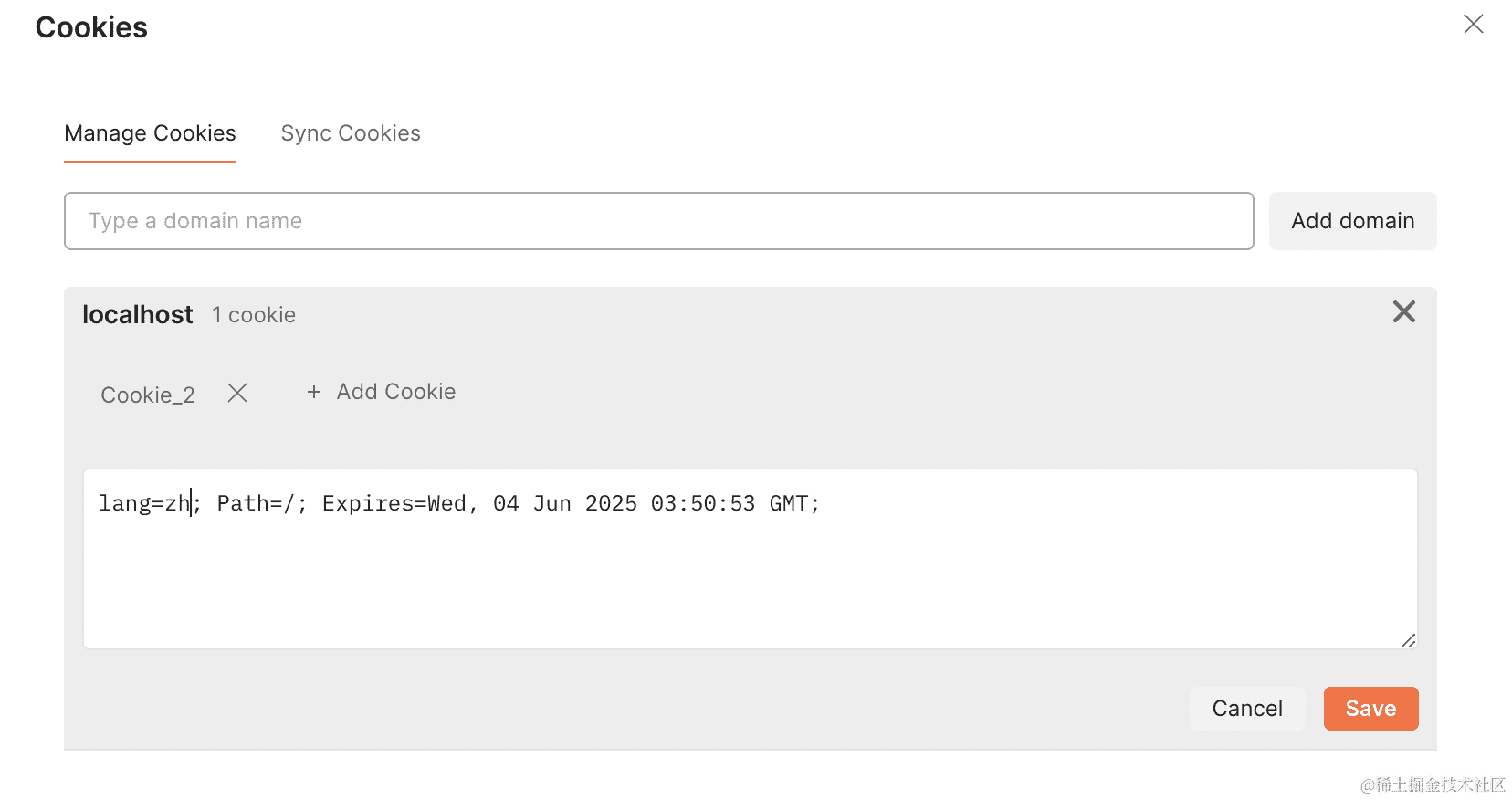Click the plus icon beside Add Cookie

pyautogui.click(x=314, y=392)
